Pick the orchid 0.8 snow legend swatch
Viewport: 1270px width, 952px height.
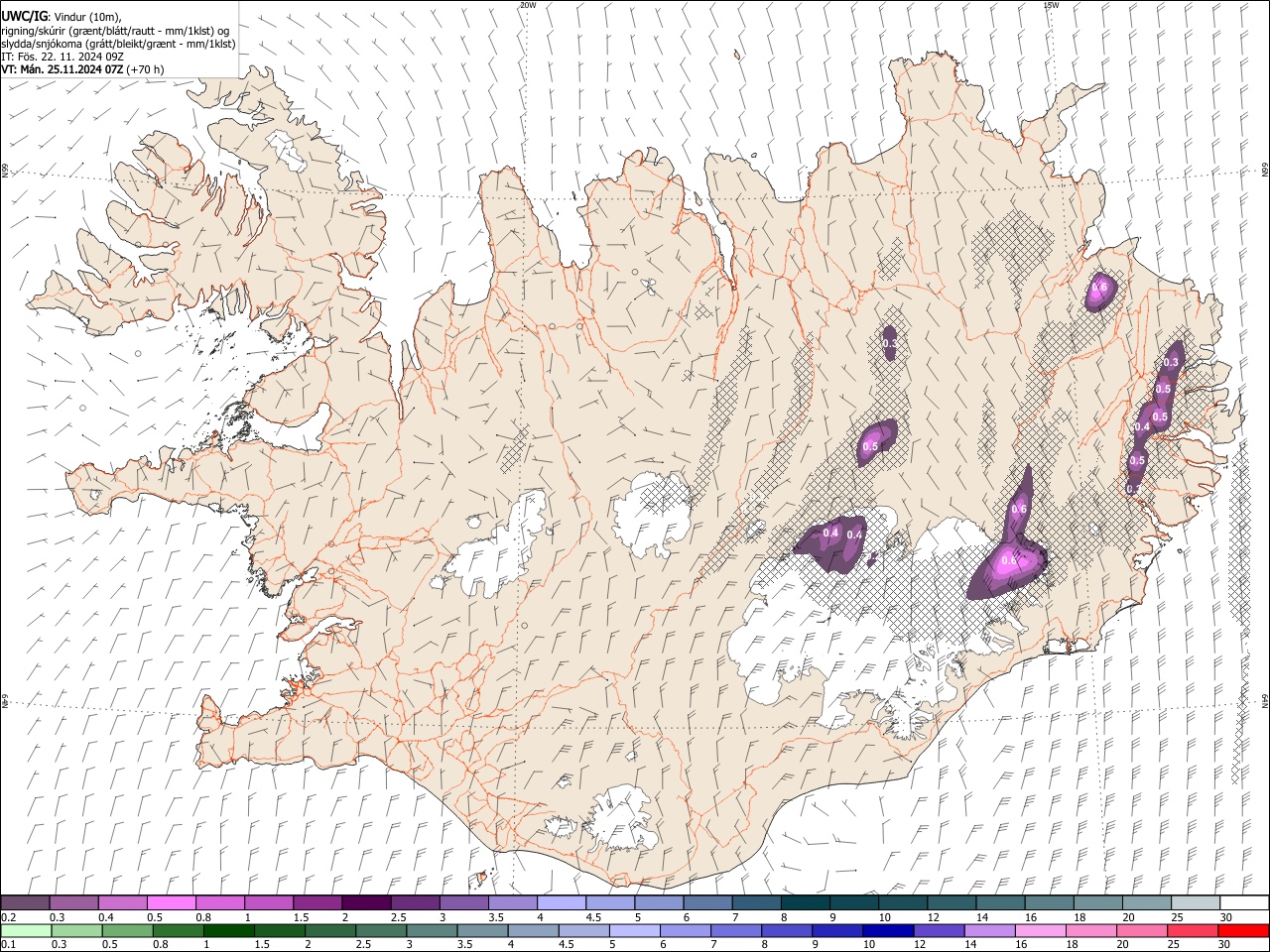(x=219, y=903)
